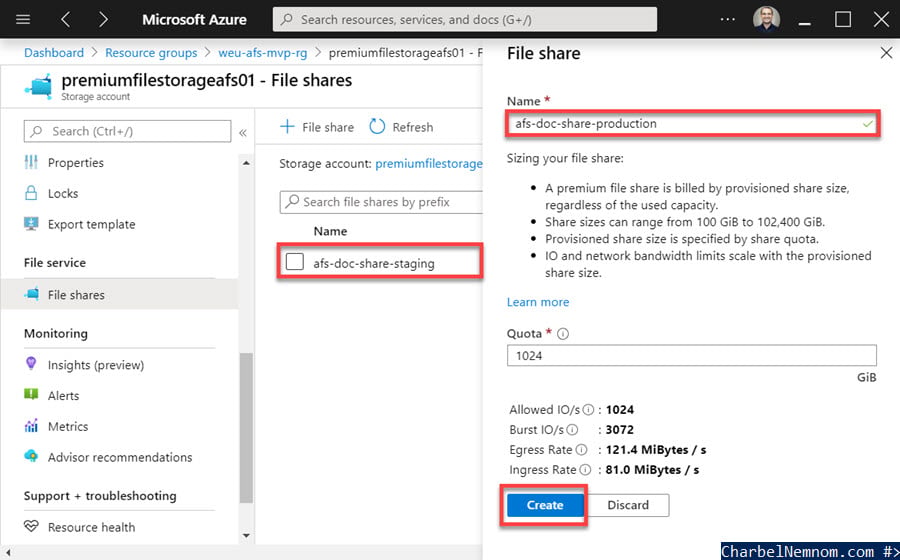
Task: Refresh the file shares list
Action: 401,127
